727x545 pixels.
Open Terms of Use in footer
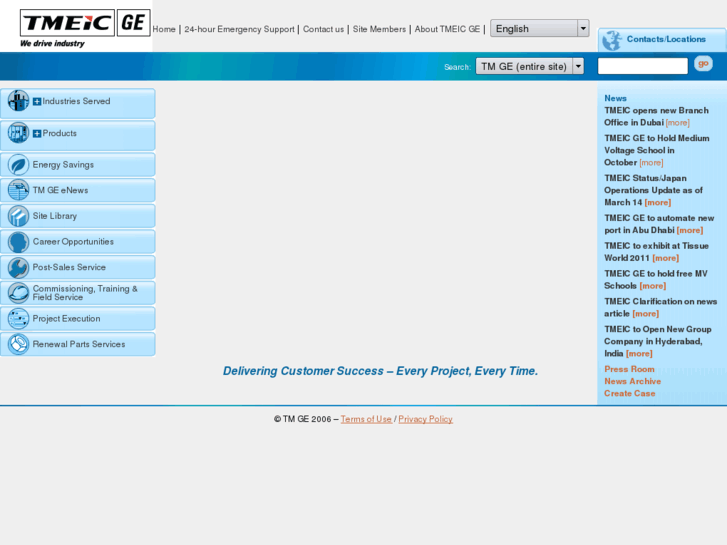(366, 419)
